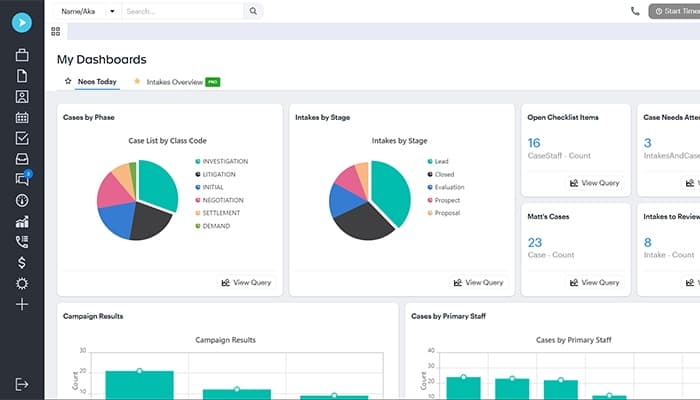This screenshot has height=400, width=700.
Task: Open the Dashboard gauge icon in sidebar
Action: [x=22, y=200]
